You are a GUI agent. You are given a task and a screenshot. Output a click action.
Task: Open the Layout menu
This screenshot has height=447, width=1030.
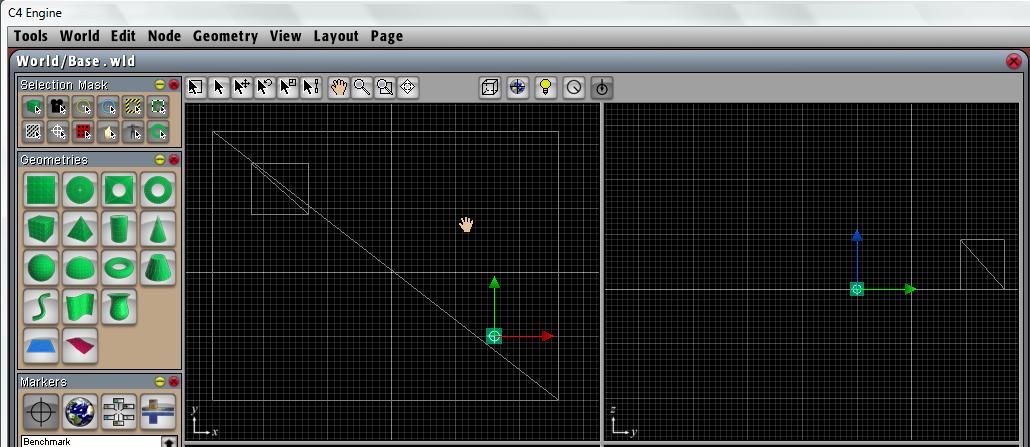[x=335, y=36]
